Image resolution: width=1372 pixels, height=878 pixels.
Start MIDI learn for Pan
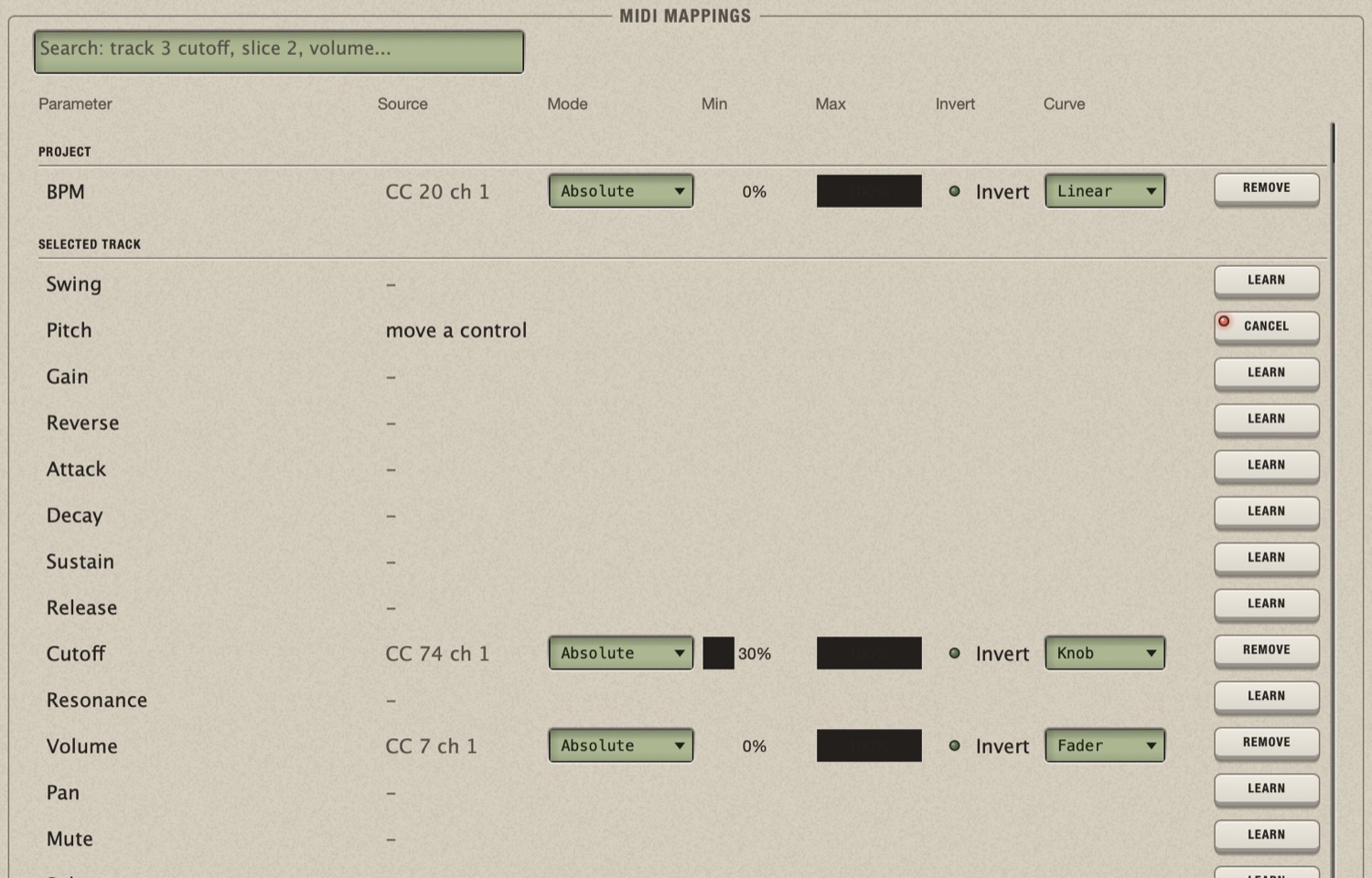click(1267, 789)
